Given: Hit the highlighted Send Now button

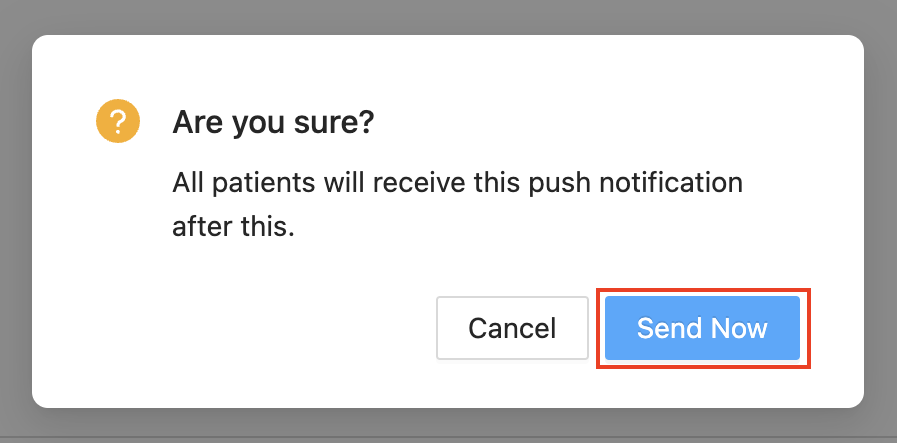Looking at the screenshot, I should point(702,328).
